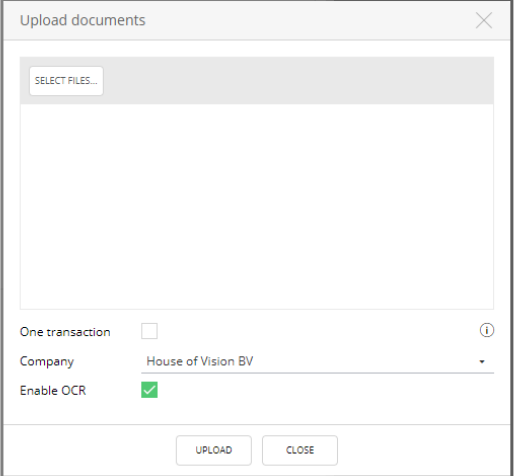Click the UPLOAD button
The image size is (514, 476).
click(214, 450)
